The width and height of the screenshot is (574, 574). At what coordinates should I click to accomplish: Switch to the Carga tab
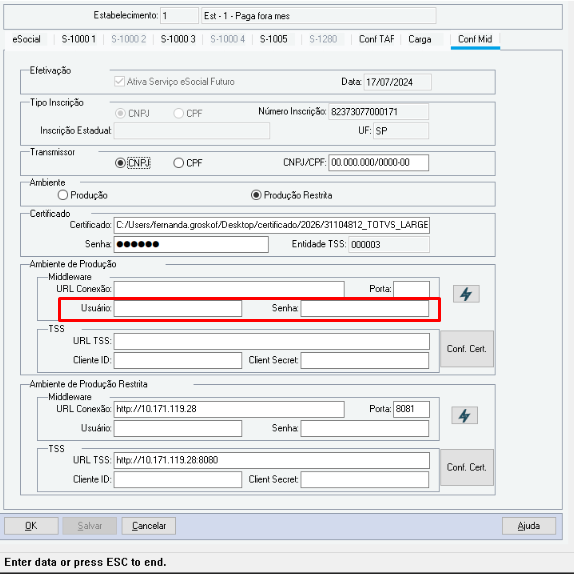coord(420,39)
